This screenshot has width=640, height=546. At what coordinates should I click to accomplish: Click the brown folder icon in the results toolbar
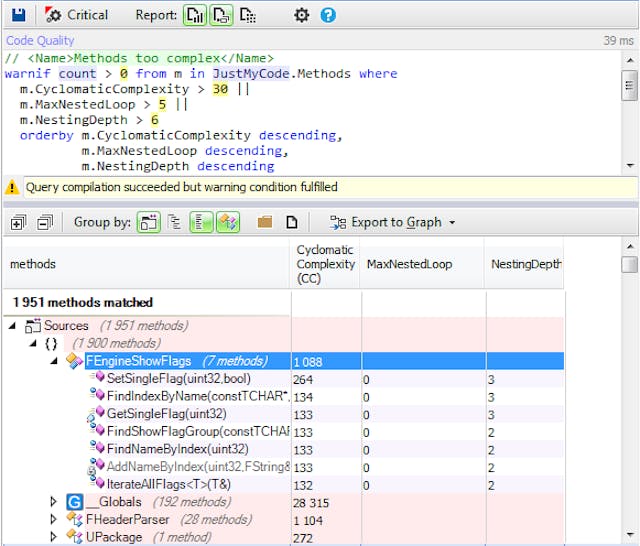click(265, 222)
